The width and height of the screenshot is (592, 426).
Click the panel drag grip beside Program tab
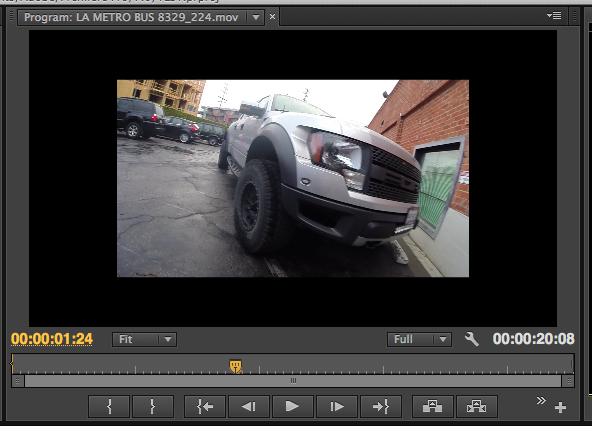tap(11, 16)
